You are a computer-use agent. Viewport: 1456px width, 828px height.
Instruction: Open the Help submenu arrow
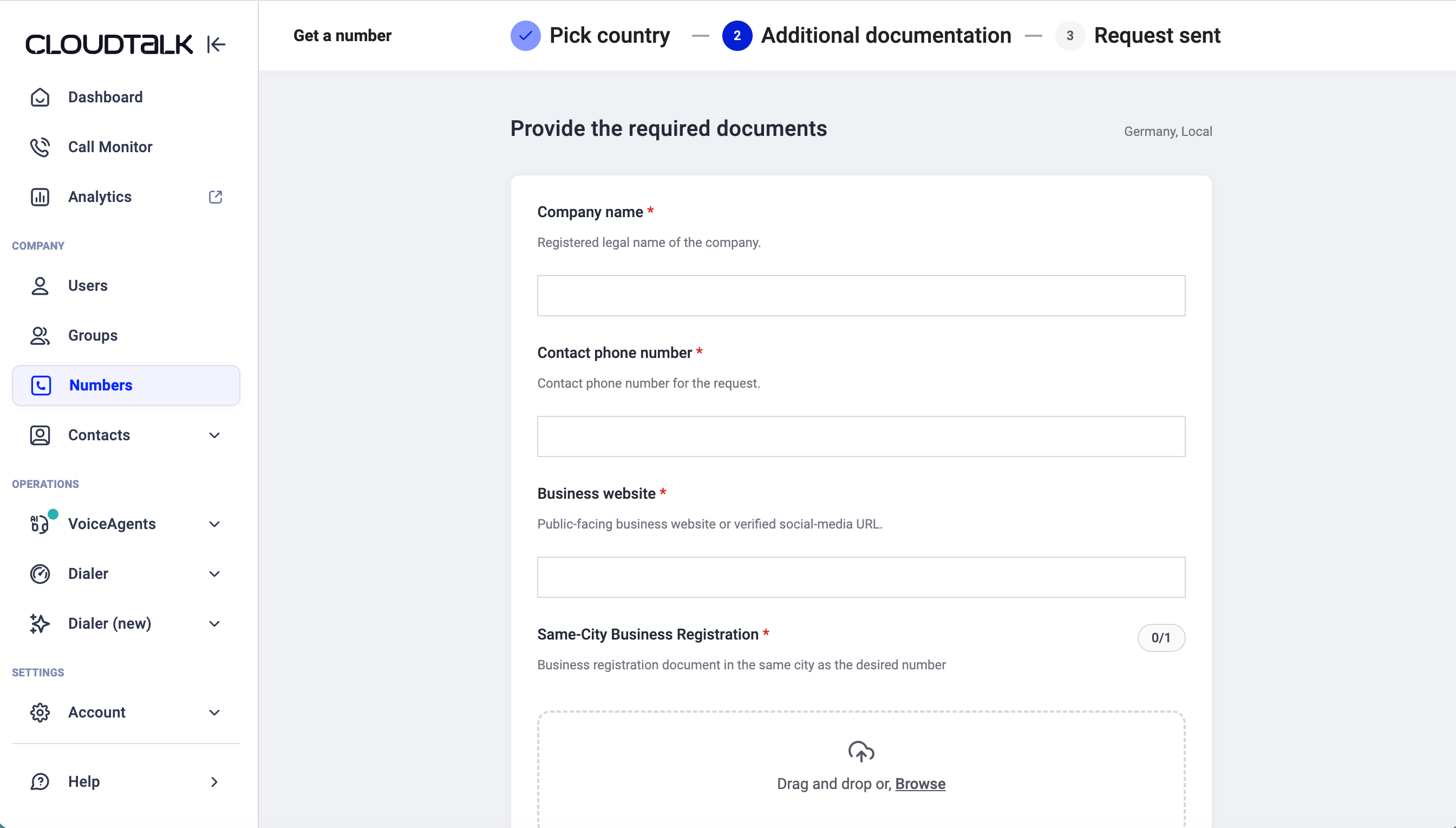point(214,782)
